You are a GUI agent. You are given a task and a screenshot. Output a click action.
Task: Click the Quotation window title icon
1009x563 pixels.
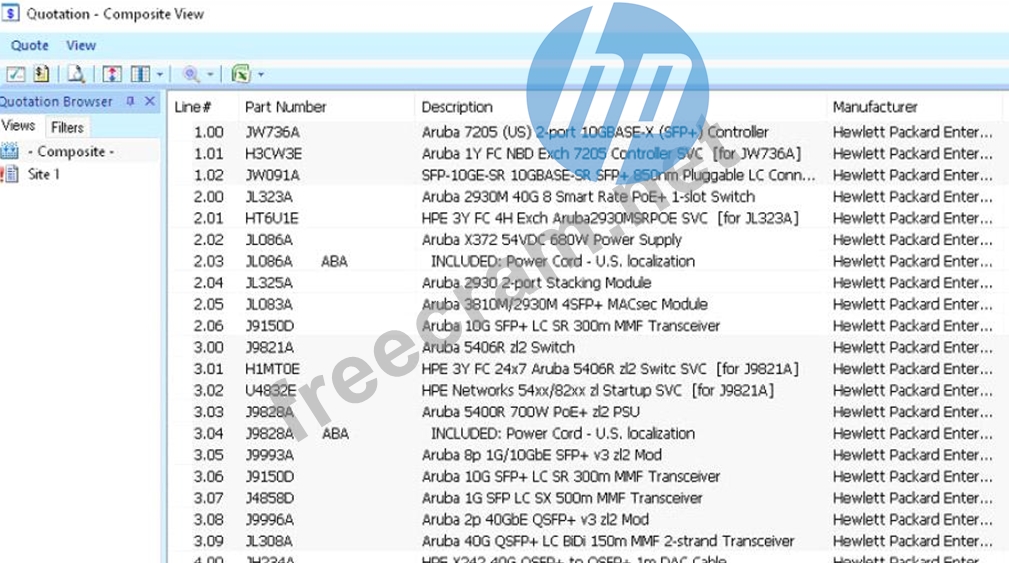10,13
